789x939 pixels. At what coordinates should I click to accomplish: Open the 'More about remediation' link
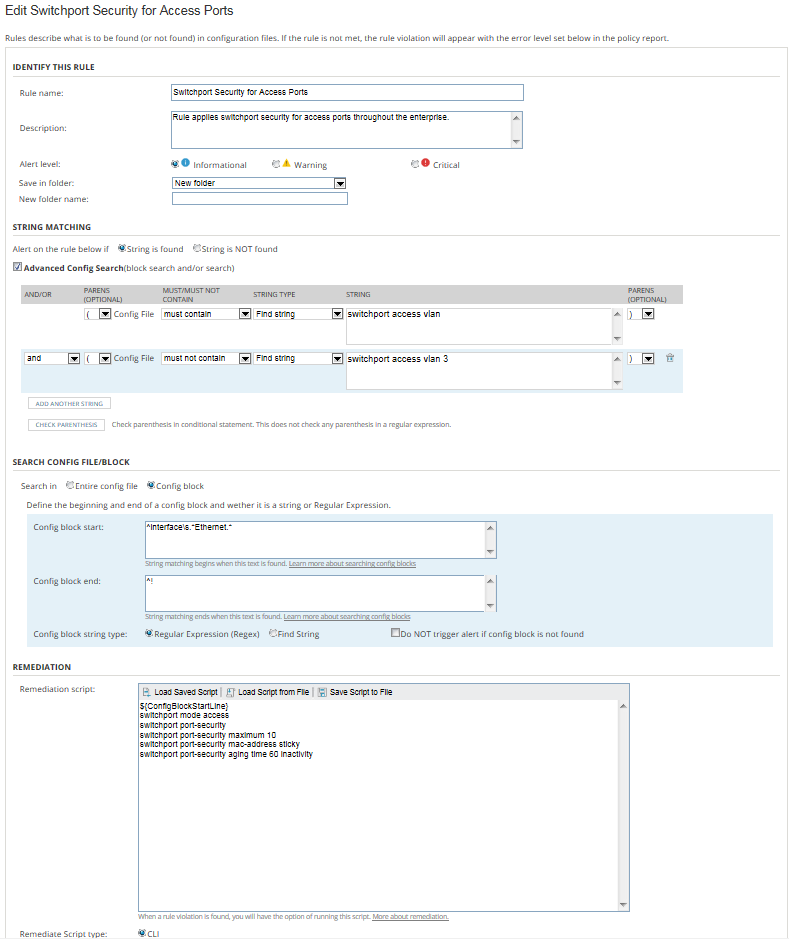[x=410, y=916]
